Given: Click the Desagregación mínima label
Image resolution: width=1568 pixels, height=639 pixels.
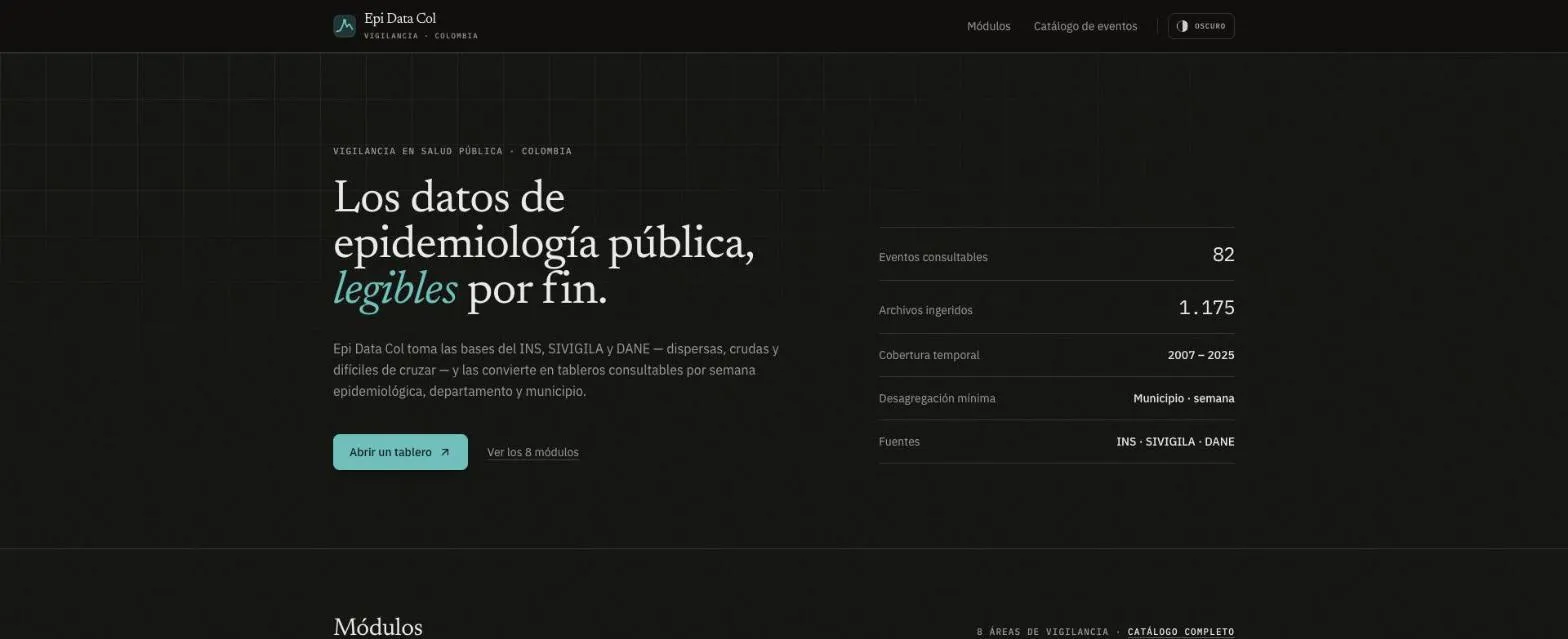Looking at the screenshot, I should (x=937, y=398).
